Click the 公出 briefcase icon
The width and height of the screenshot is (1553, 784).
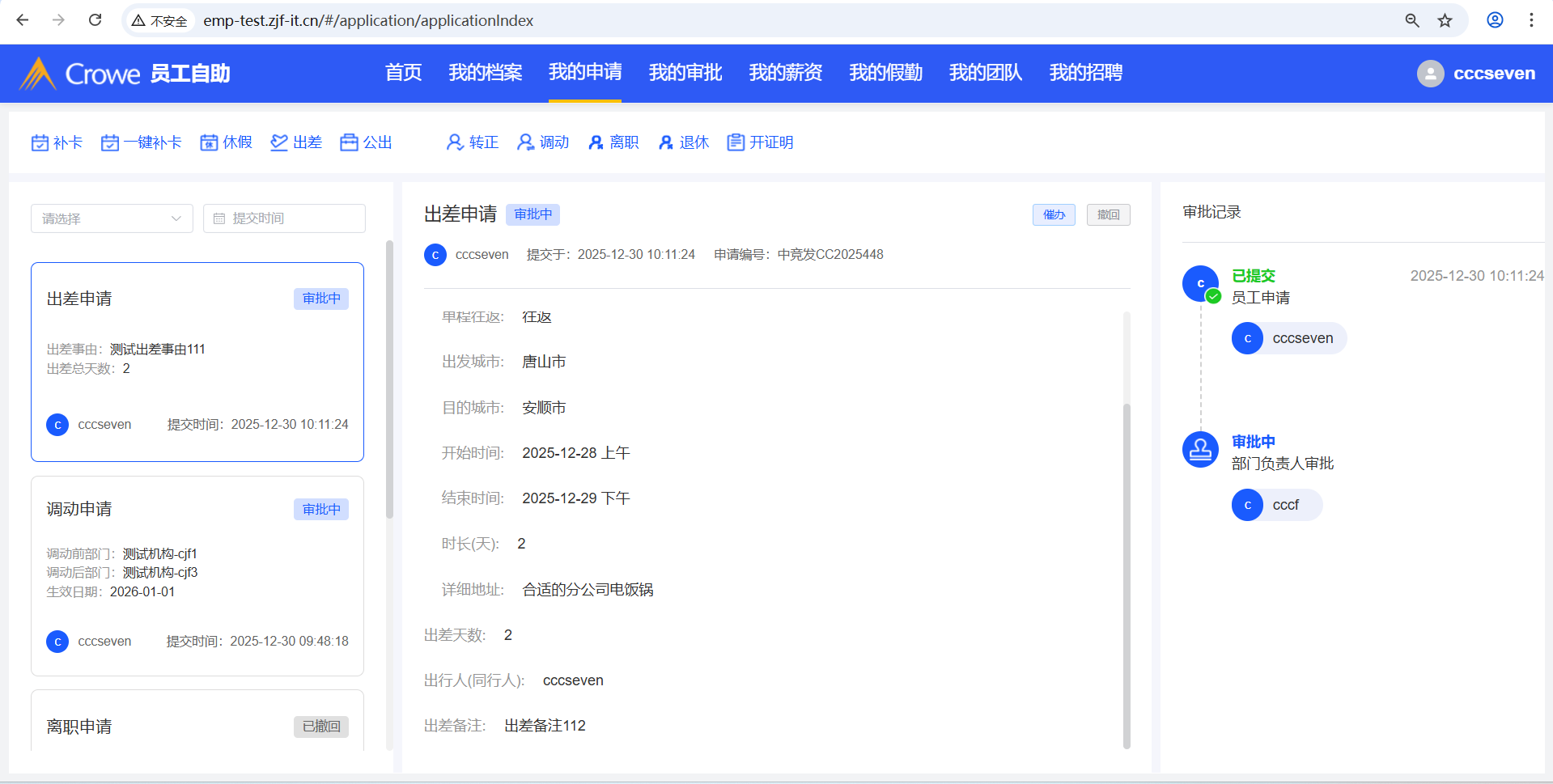(349, 143)
